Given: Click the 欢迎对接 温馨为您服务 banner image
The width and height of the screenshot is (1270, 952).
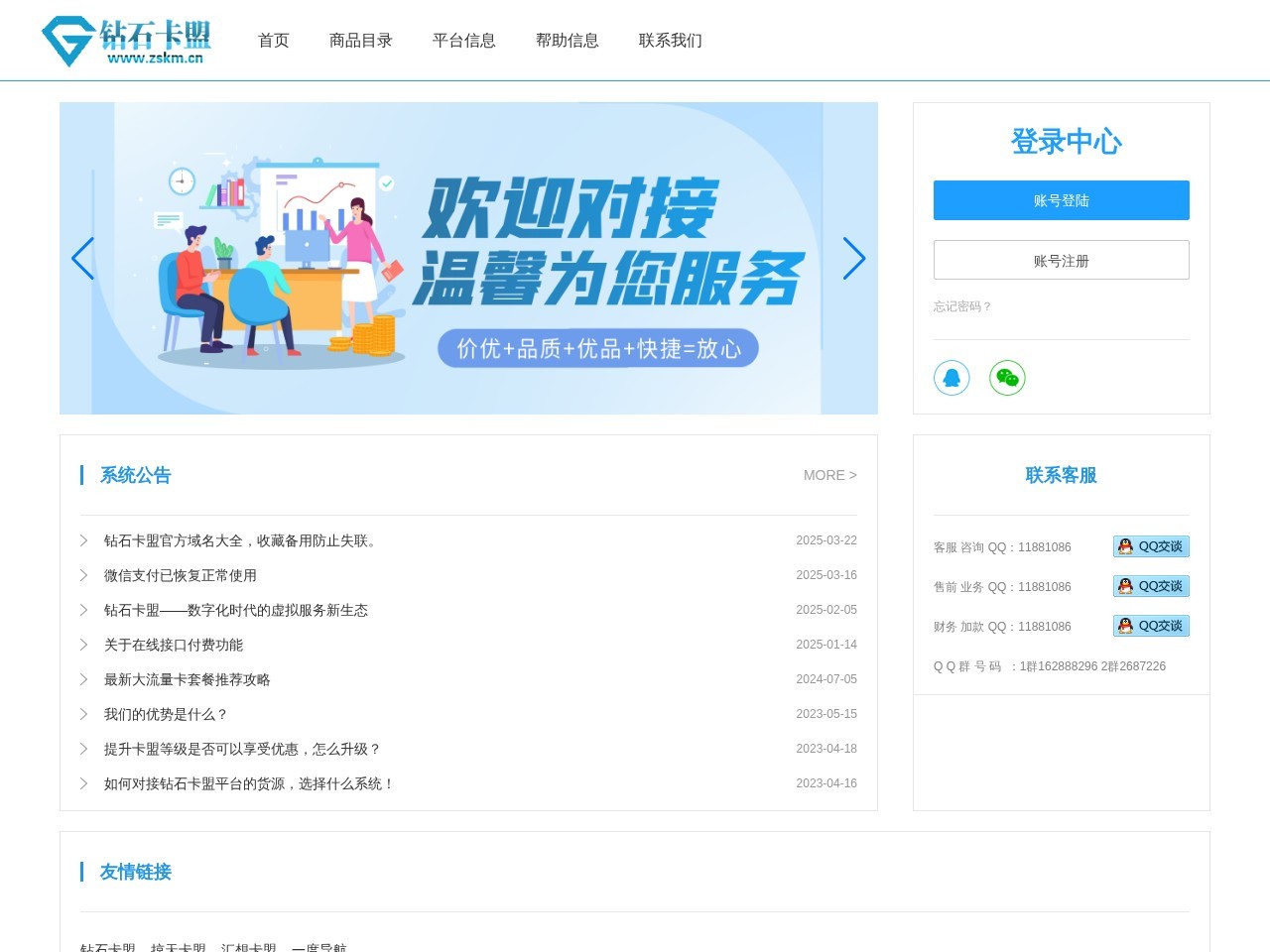Looking at the screenshot, I should click(x=468, y=258).
